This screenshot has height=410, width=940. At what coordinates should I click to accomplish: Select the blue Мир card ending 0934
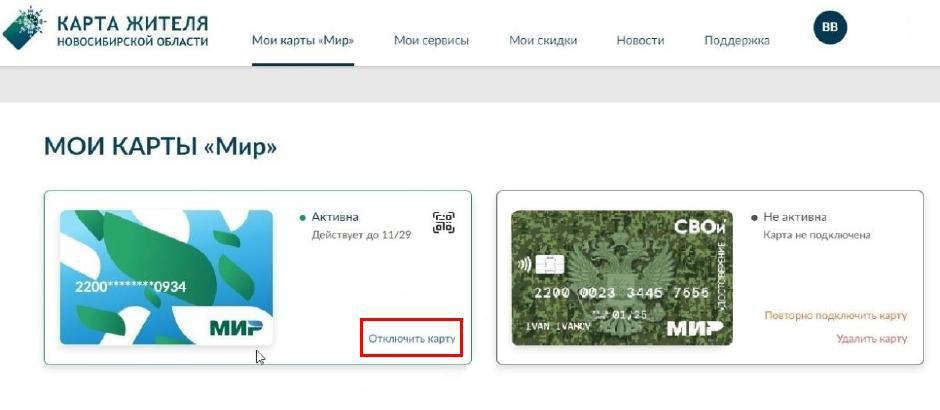(166, 278)
